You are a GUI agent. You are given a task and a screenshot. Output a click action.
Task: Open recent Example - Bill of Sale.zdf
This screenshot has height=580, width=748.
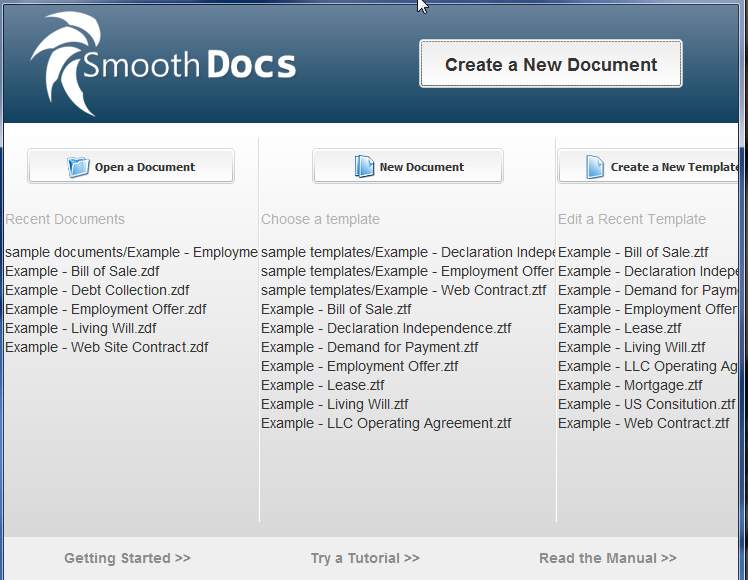(82, 271)
